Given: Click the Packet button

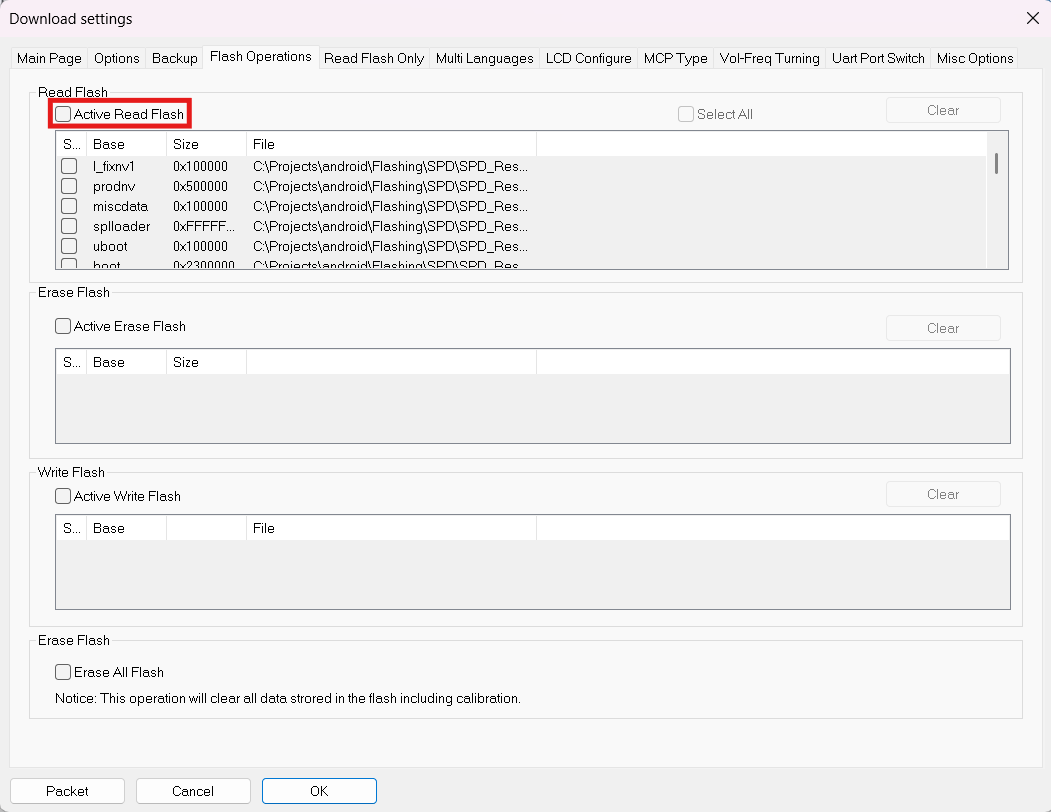Looking at the screenshot, I should click(67, 791).
